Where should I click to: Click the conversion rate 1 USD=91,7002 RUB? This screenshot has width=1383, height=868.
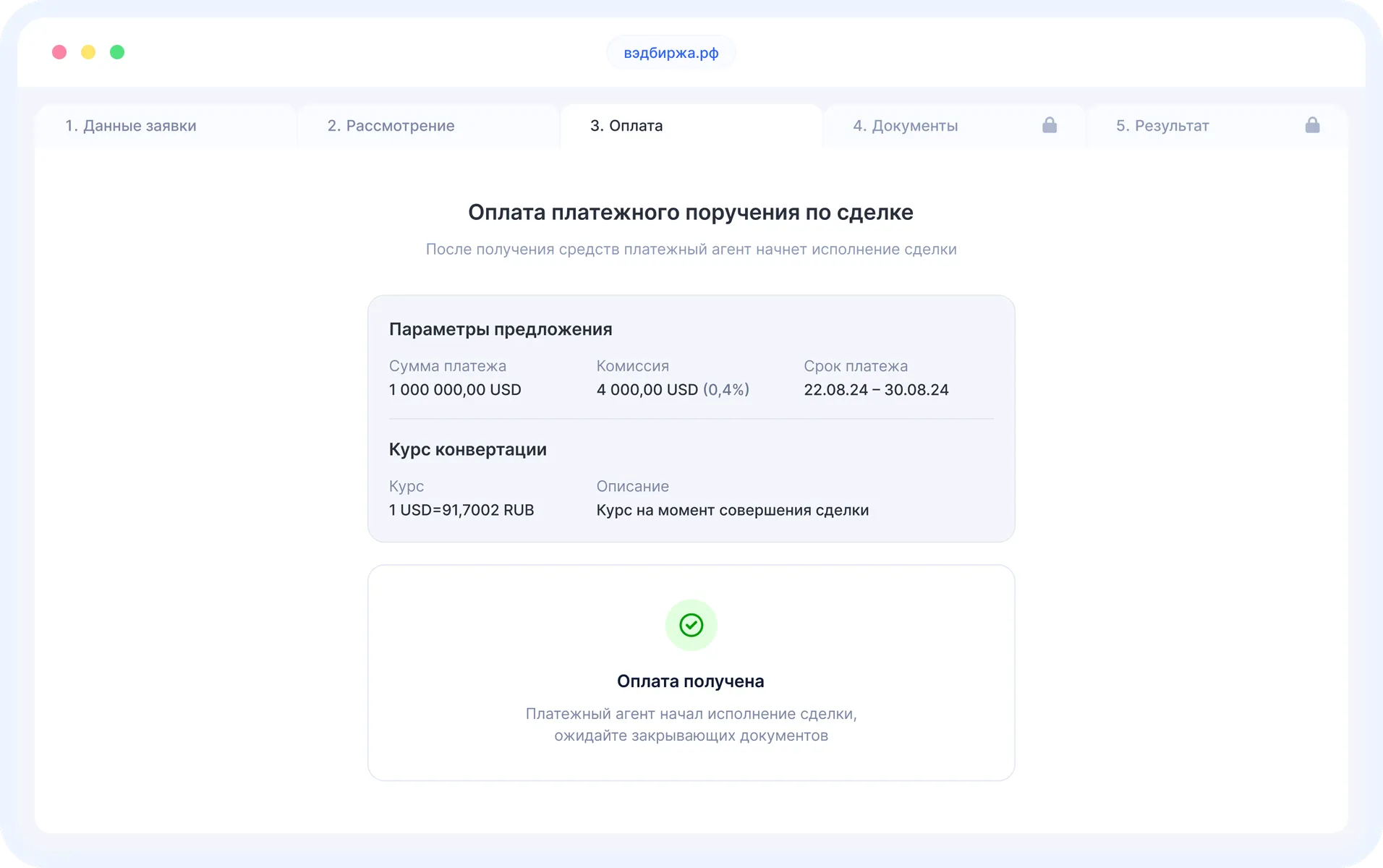pyautogui.click(x=461, y=510)
